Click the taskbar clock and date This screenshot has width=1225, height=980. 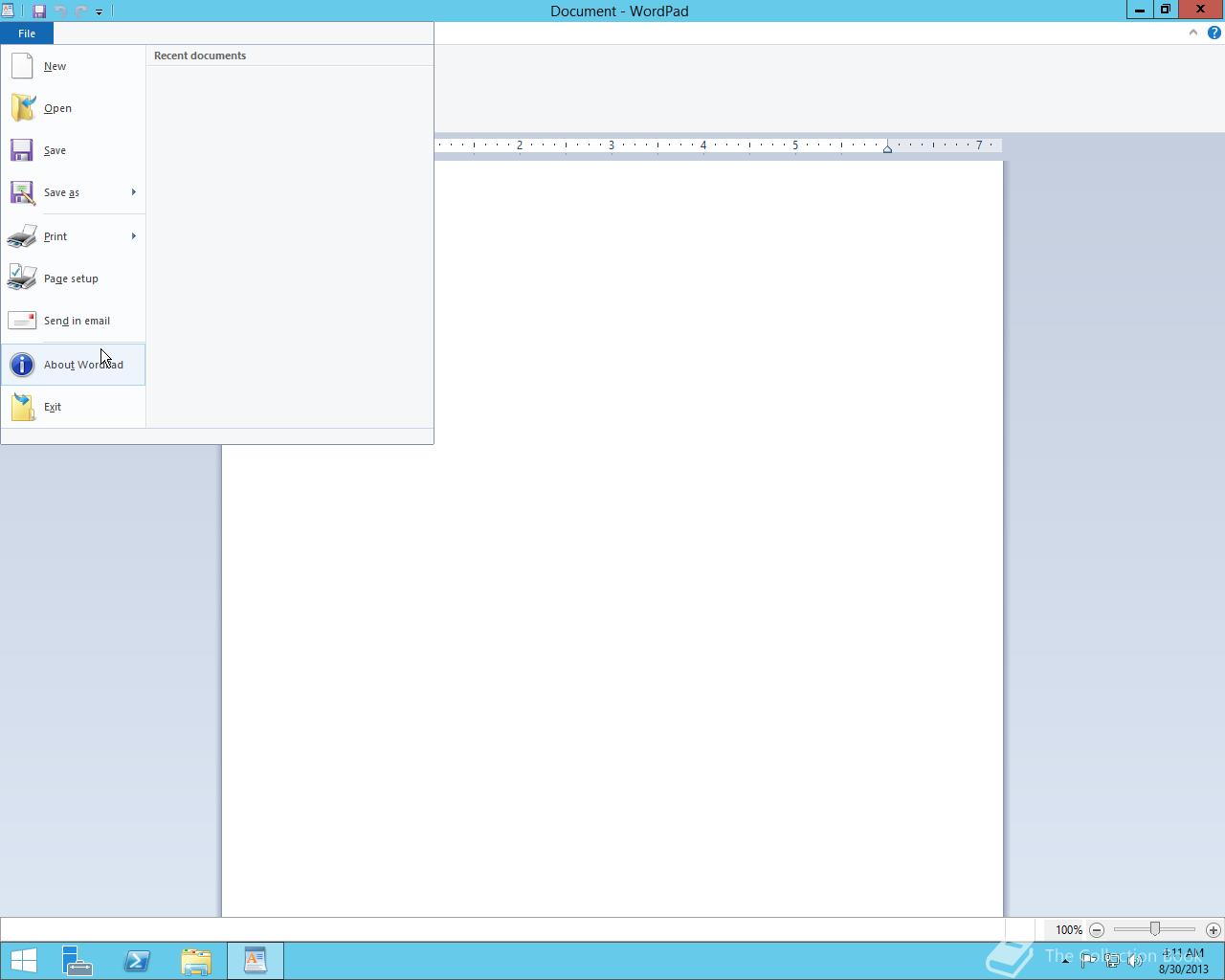[x=1184, y=961]
